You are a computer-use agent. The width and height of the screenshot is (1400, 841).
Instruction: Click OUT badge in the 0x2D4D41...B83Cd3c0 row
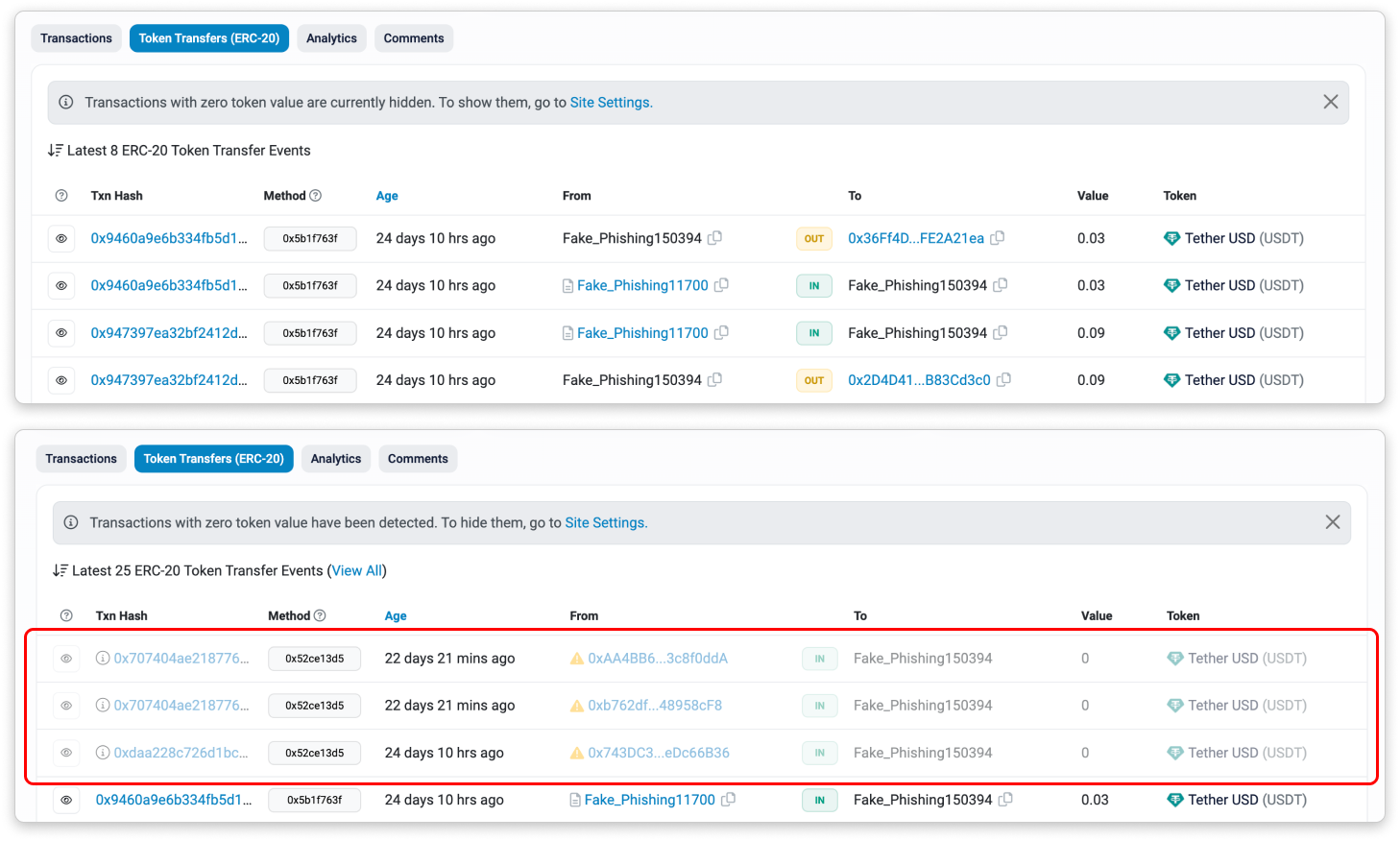[814, 380]
